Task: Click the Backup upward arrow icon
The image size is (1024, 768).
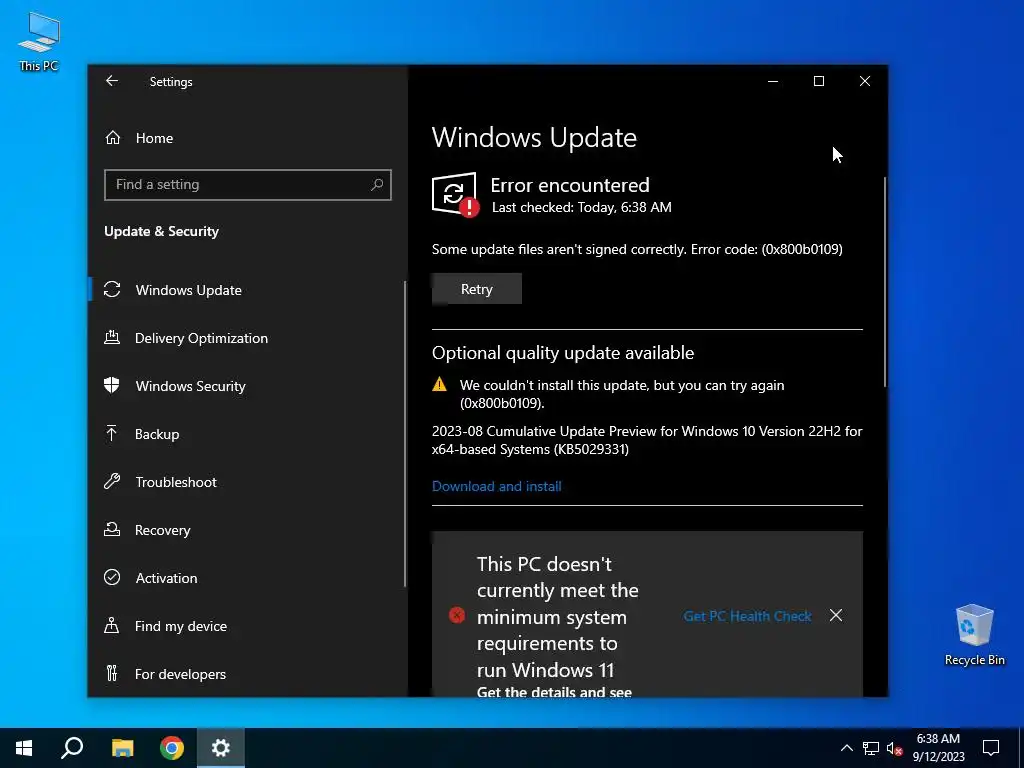Action: coord(112,433)
